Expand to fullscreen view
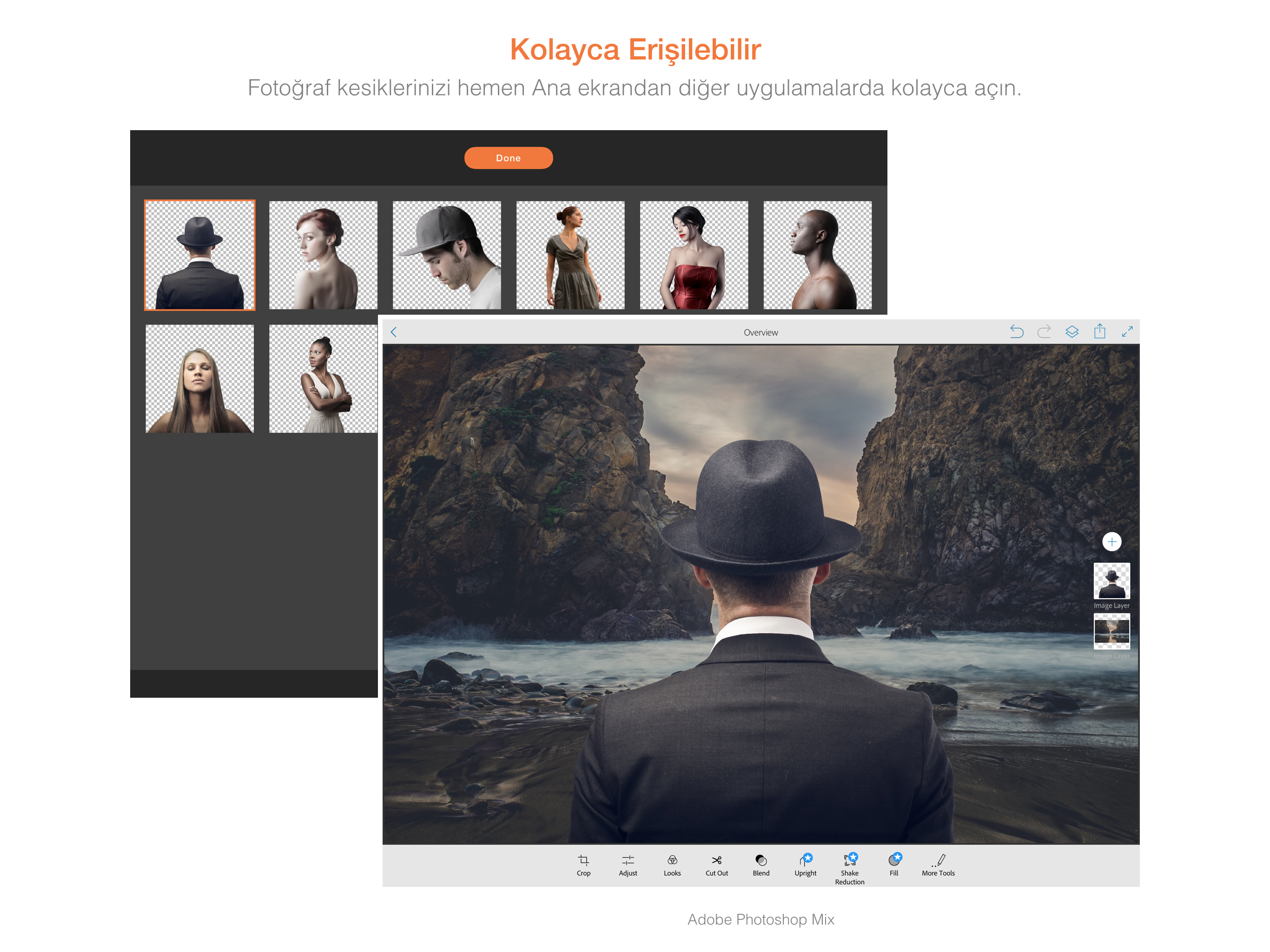Image resolution: width=1270 pixels, height=952 pixels. (1127, 332)
